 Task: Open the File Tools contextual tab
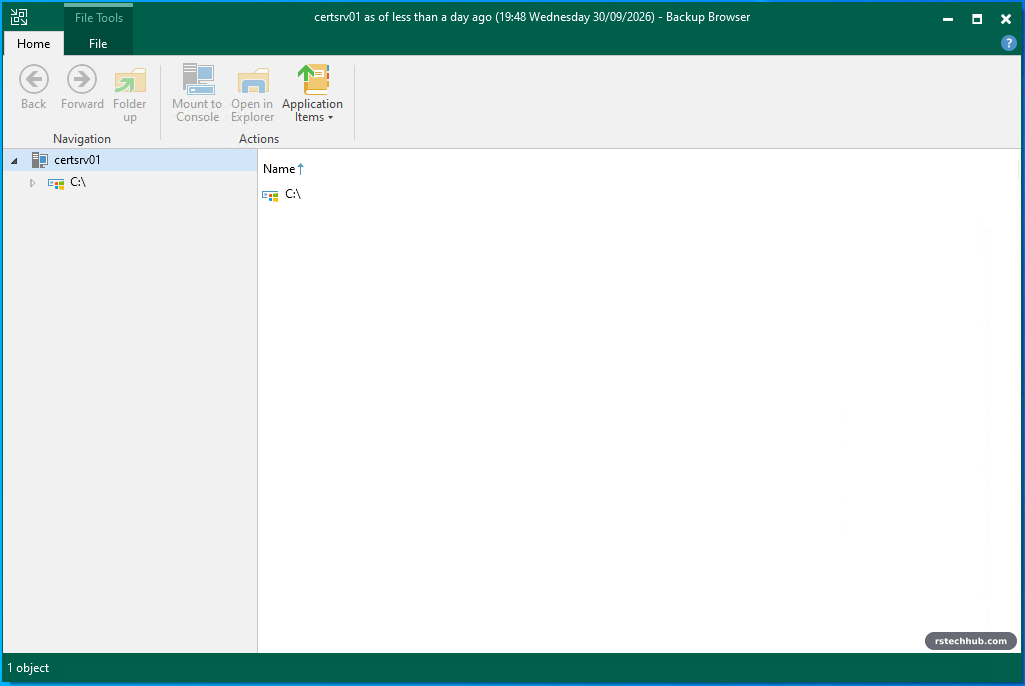click(99, 18)
